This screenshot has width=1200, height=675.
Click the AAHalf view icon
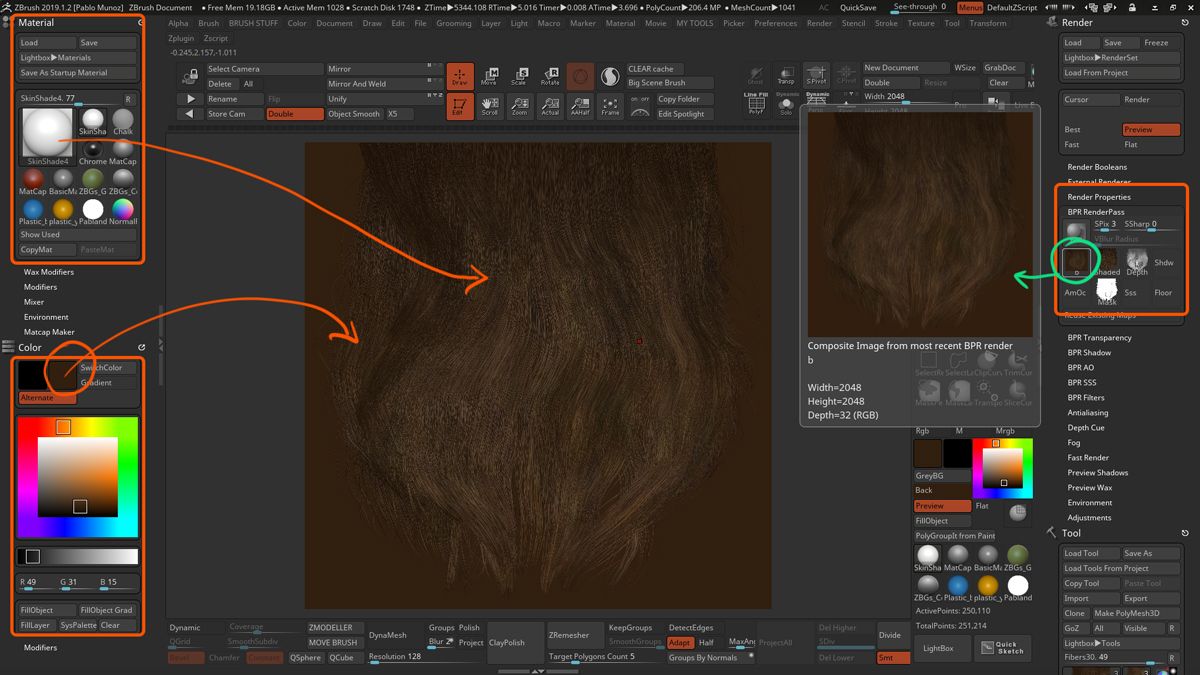tap(580, 106)
